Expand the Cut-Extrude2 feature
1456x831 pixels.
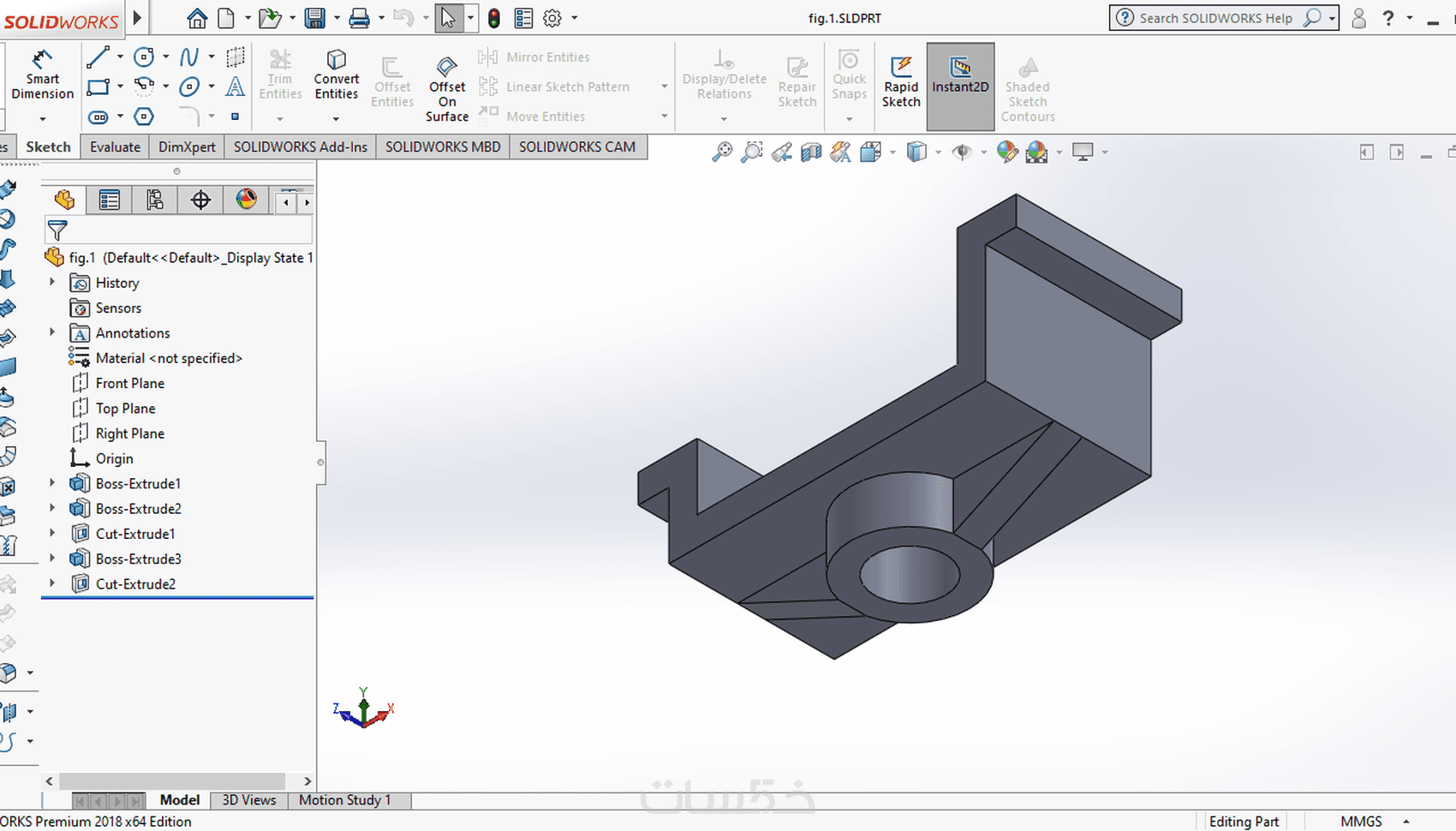[x=52, y=583]
